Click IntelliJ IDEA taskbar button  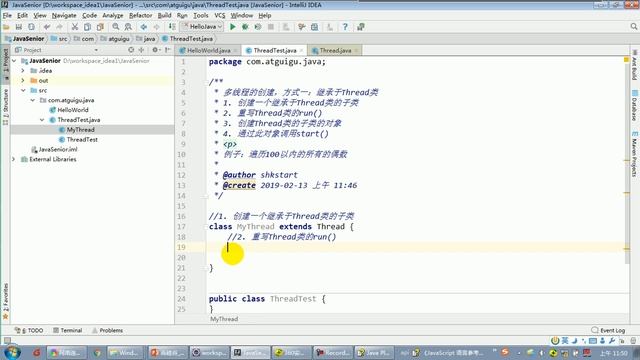tap(250, 352)
